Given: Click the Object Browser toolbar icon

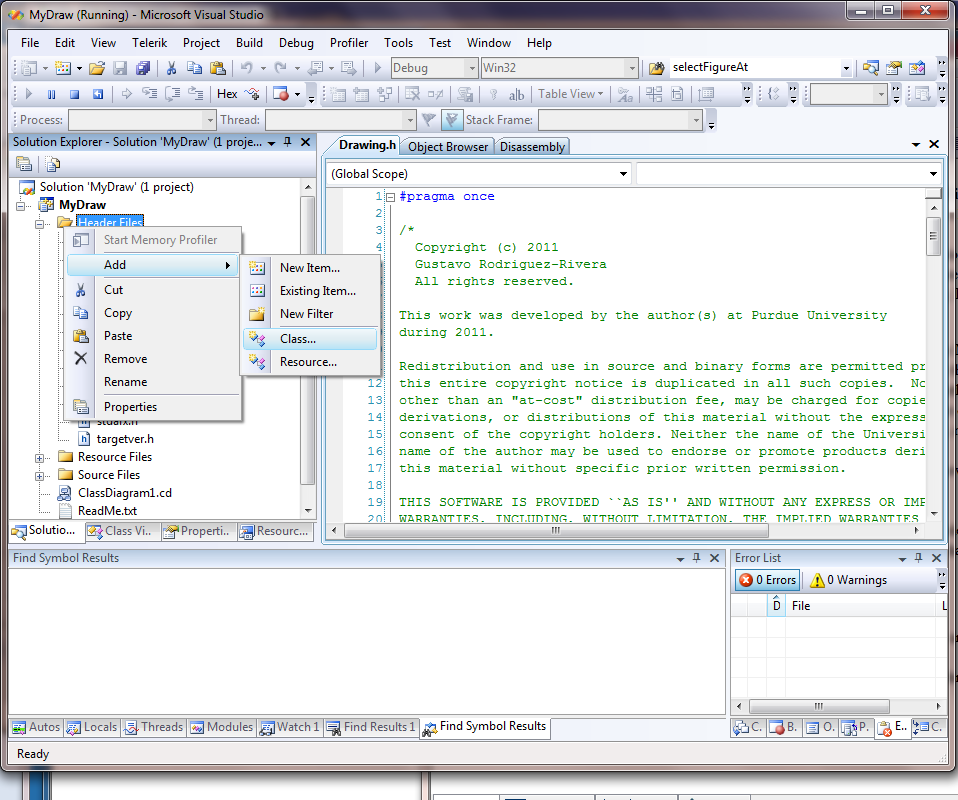Looking at the screenshot, I should click(917, 68).
